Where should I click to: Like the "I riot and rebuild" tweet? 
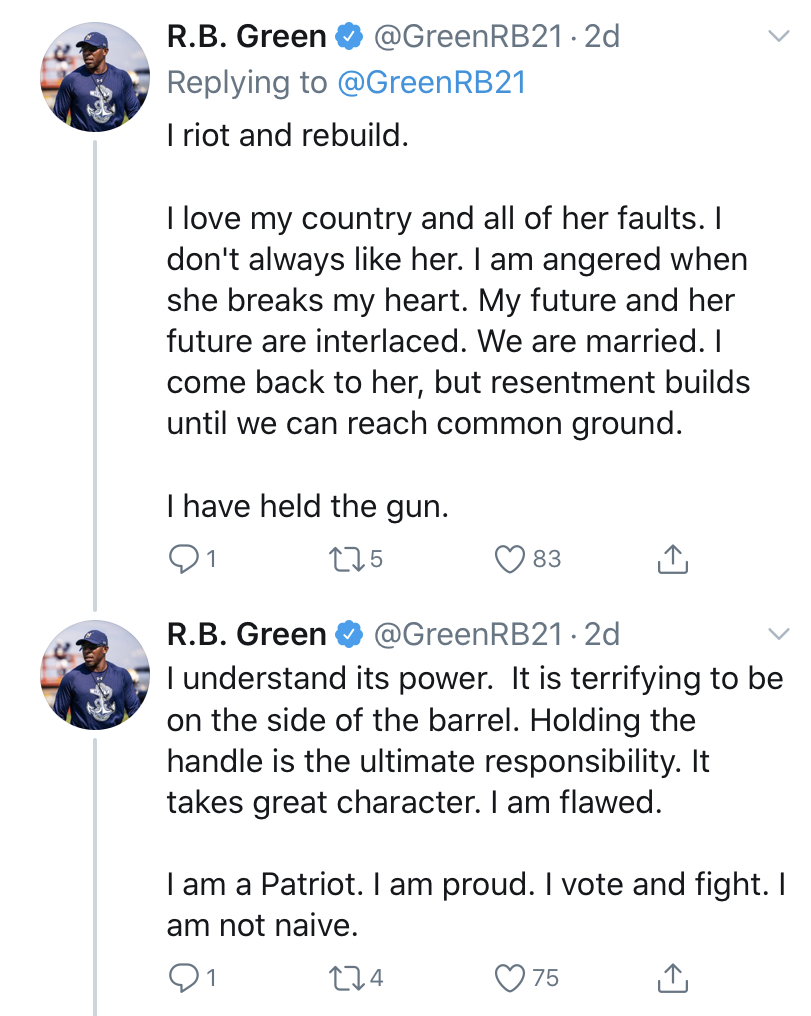(x=512, y=560)
